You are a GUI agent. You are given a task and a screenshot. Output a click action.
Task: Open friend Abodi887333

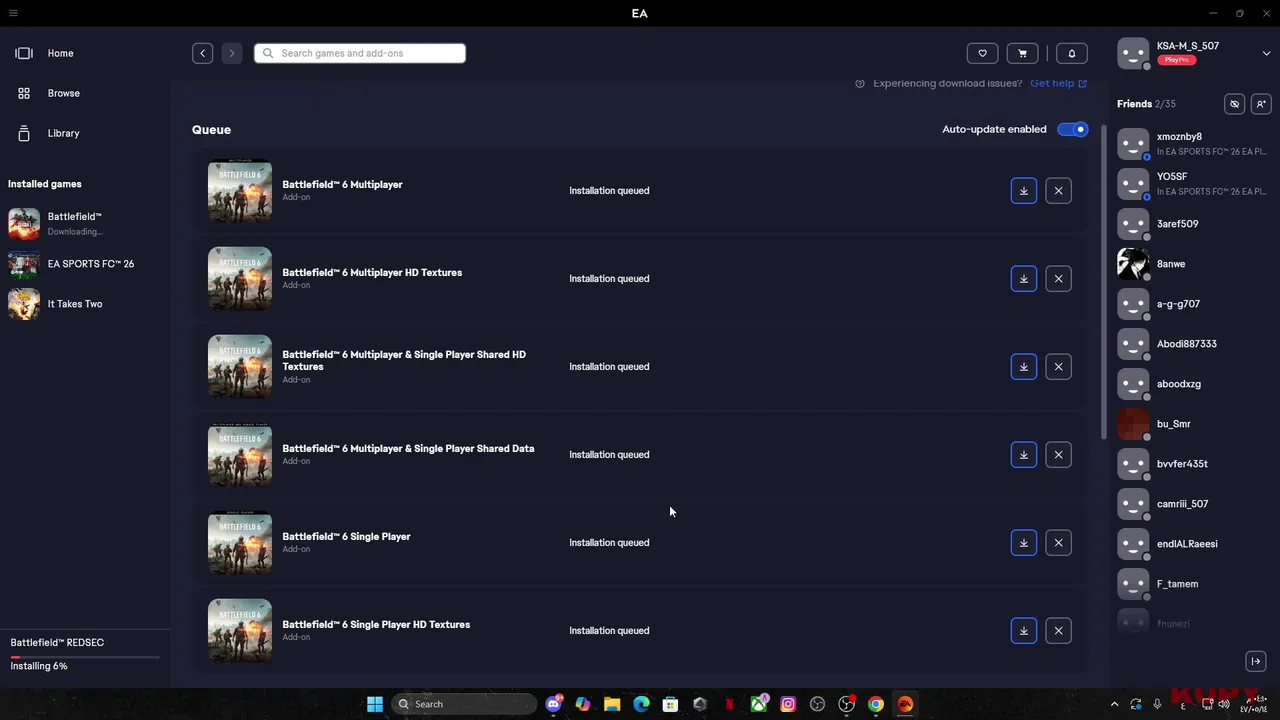pos(1195,344)
